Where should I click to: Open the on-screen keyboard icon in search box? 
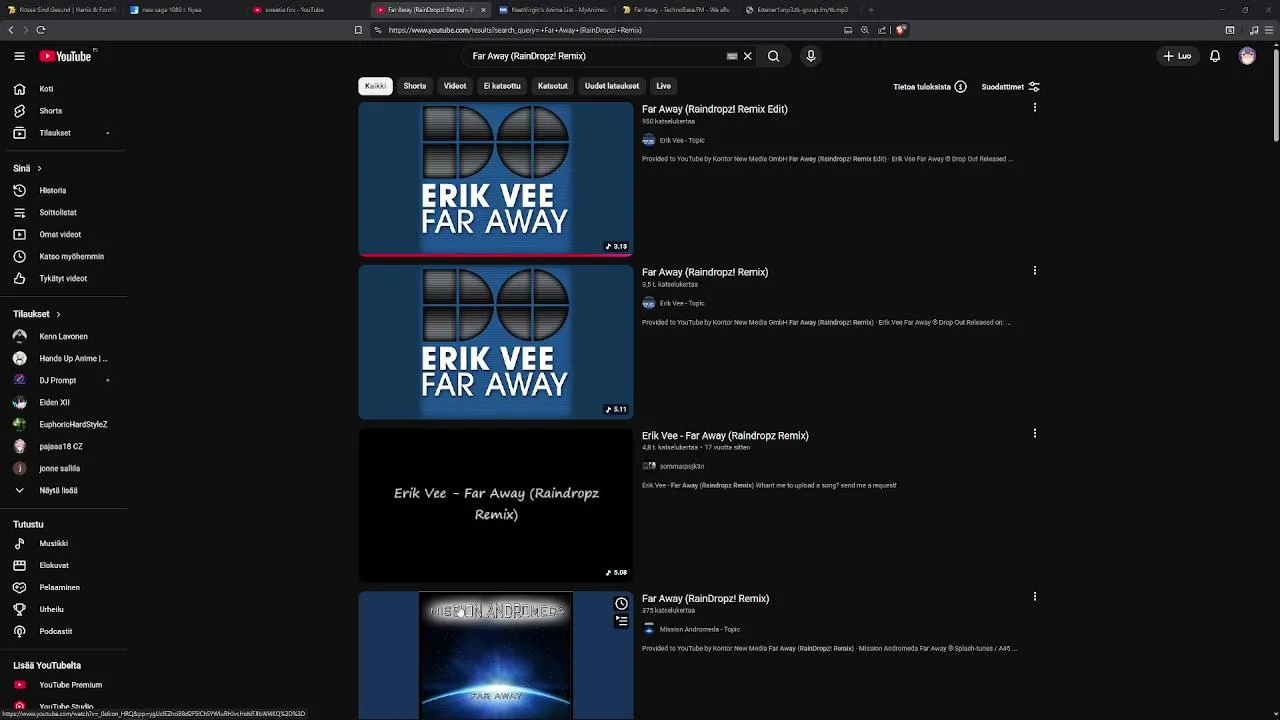point(732,56)
